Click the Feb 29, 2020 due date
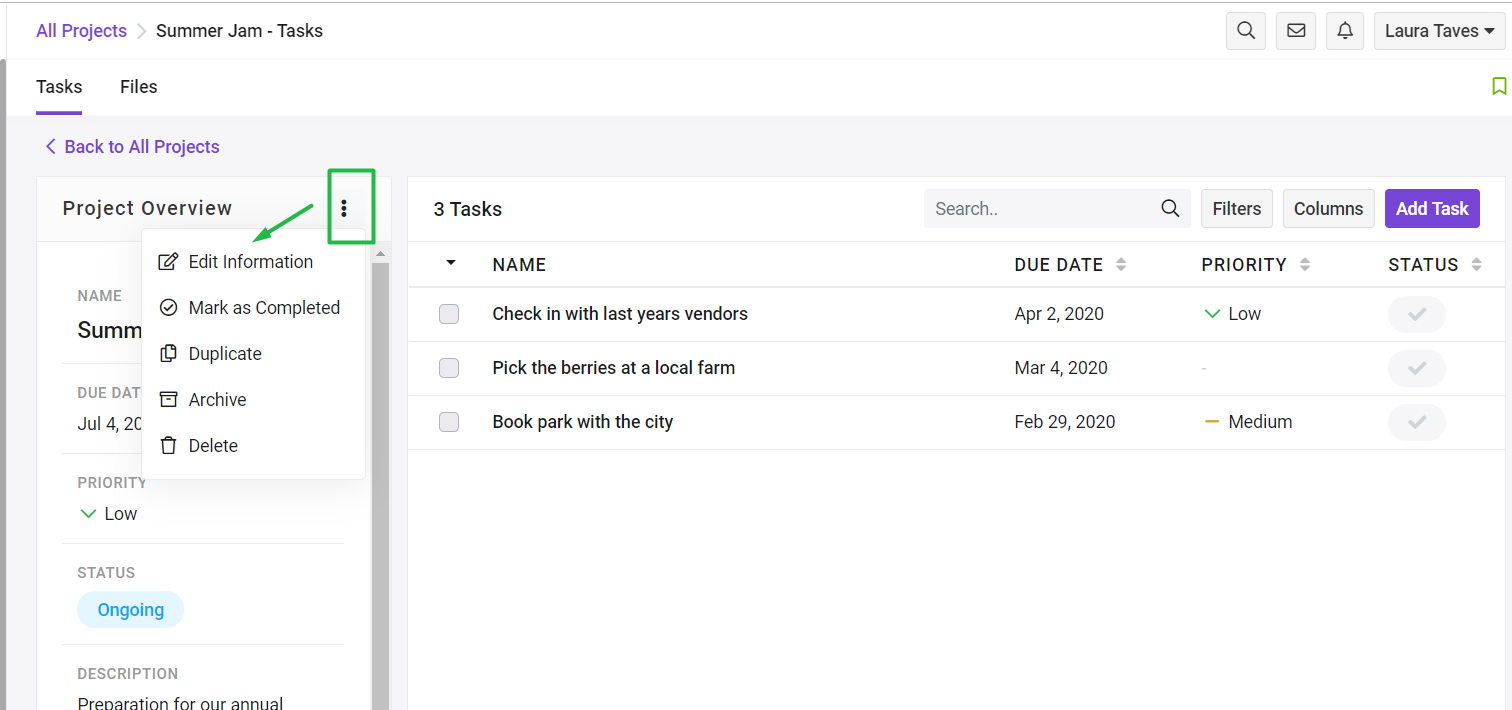The image size is (1512, 710). [1065, 422]
